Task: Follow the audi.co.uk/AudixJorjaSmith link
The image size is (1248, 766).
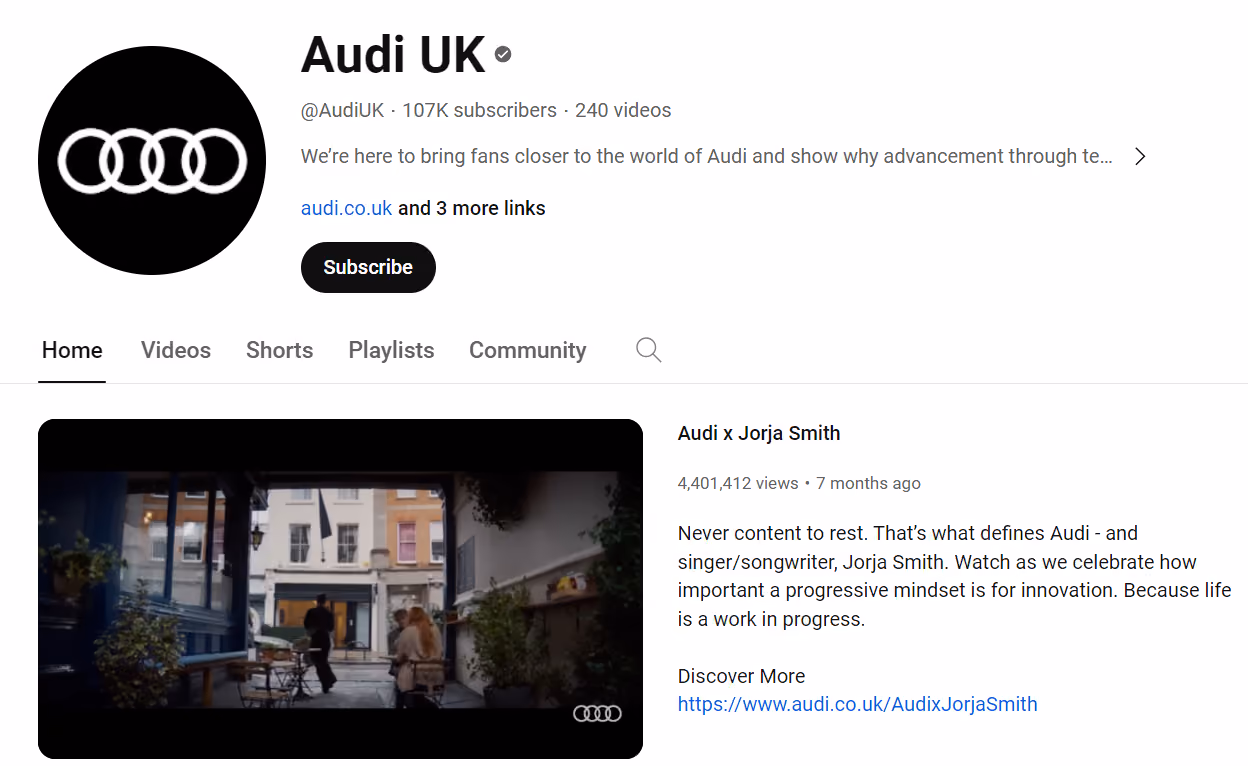Action: pyautogui.click(x=858, y=704)
